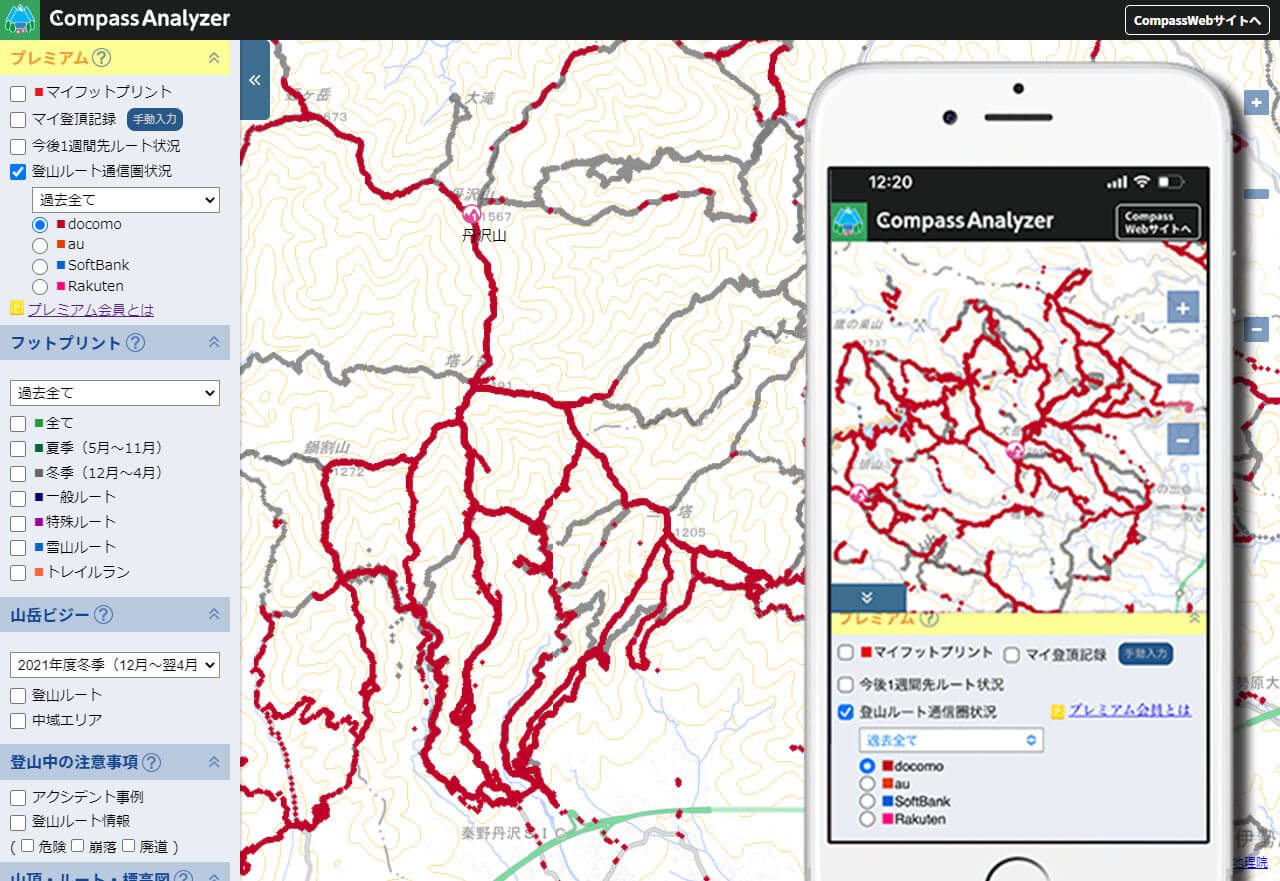Enable マイフットプリント checkbox
The width and height of the screenshot is (1280, 881).
click(x=18, y=93)
